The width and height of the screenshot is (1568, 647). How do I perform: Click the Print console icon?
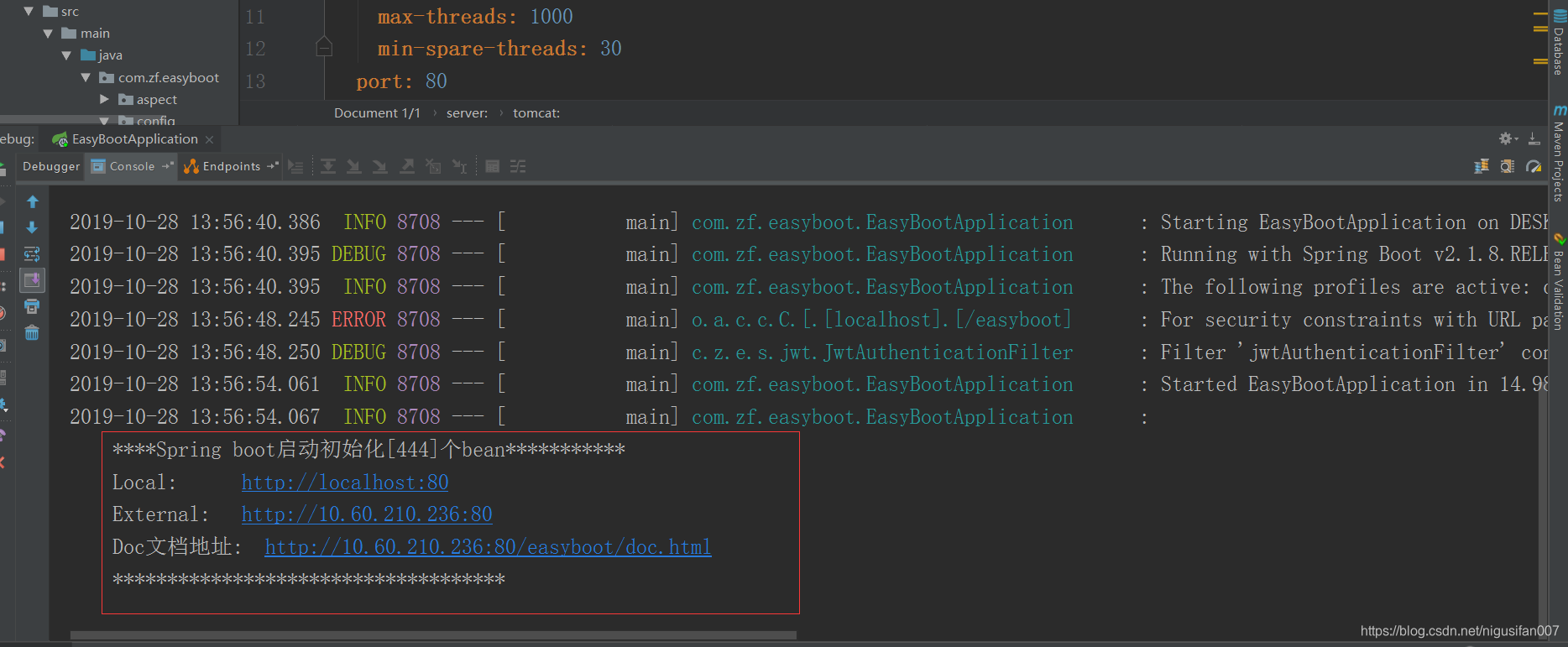pos(32,306)
